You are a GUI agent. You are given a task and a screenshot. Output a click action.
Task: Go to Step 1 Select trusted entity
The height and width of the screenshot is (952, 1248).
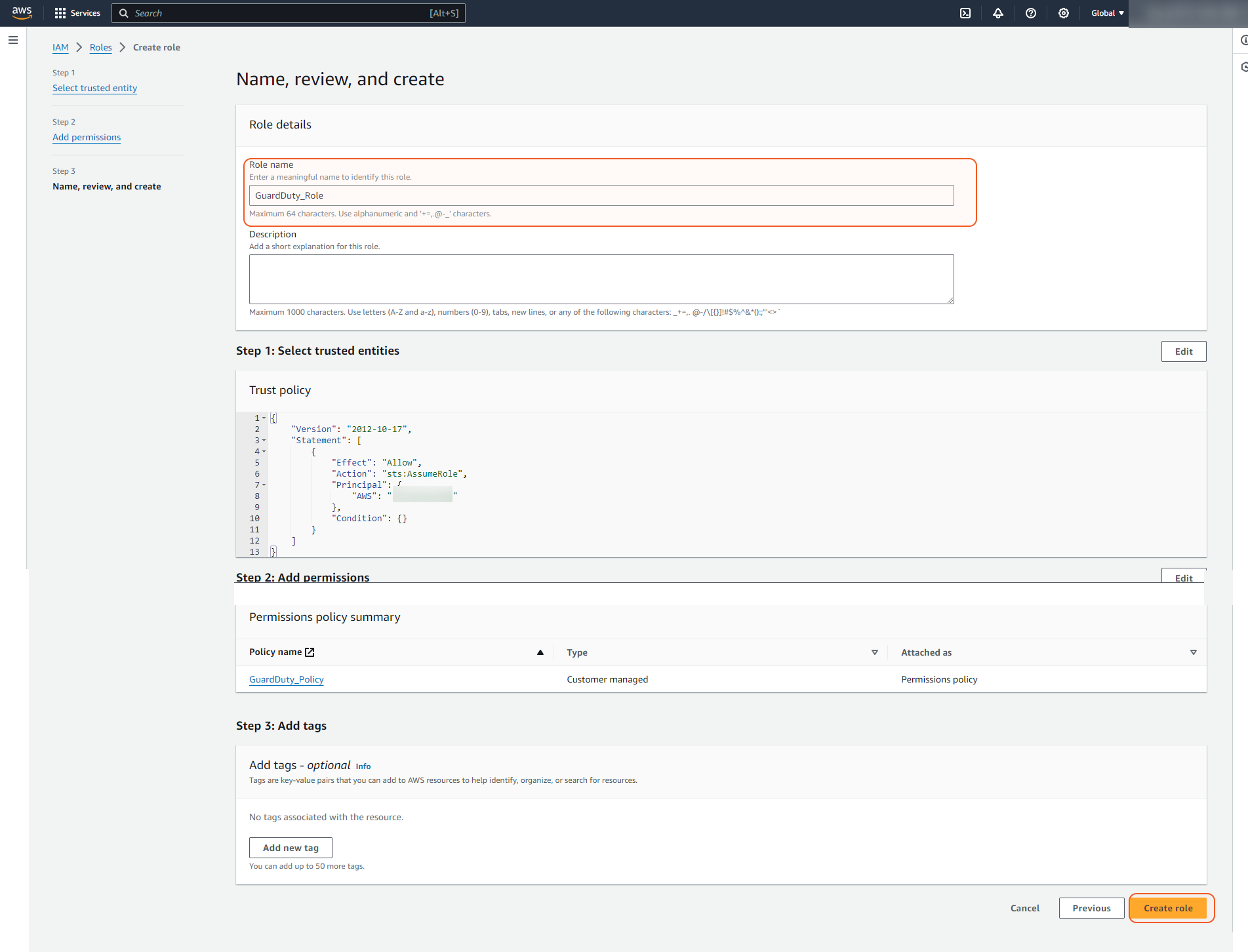94,88
